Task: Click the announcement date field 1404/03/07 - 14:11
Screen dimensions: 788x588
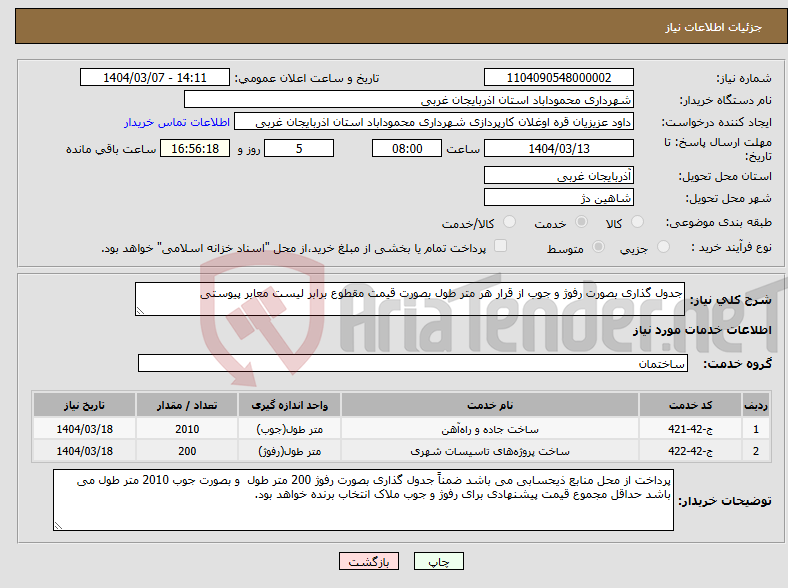Action: [x=155, y=77]
